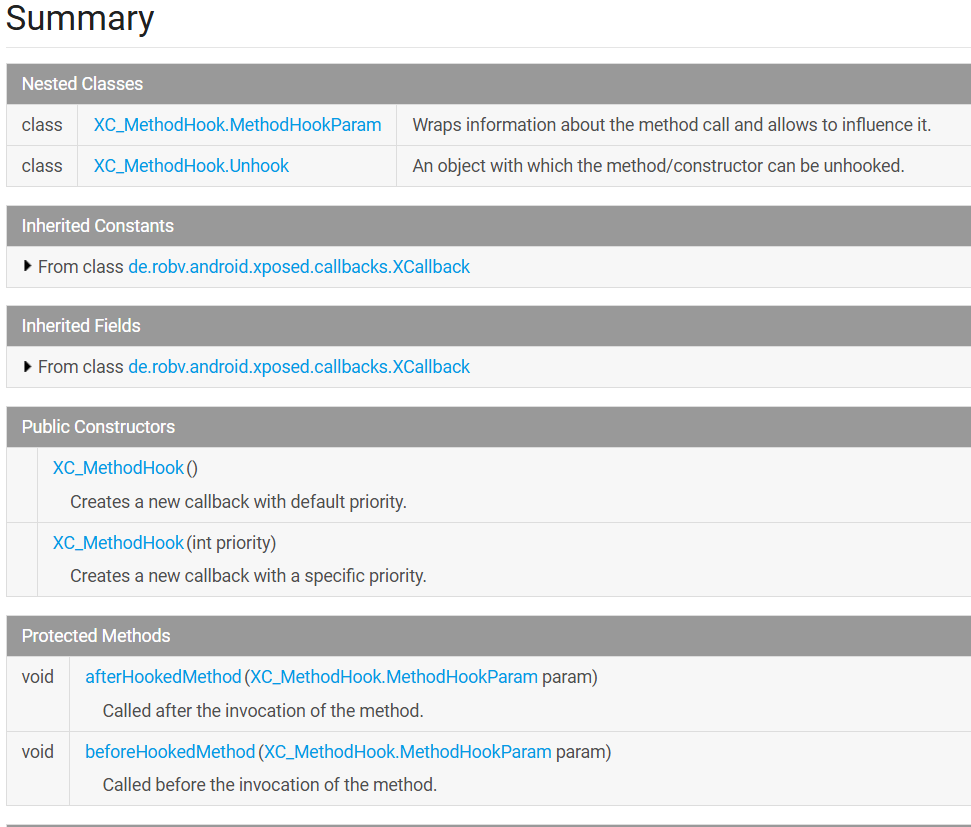Open XC_MethodHook.MethodHookParam nested class link

237,125
